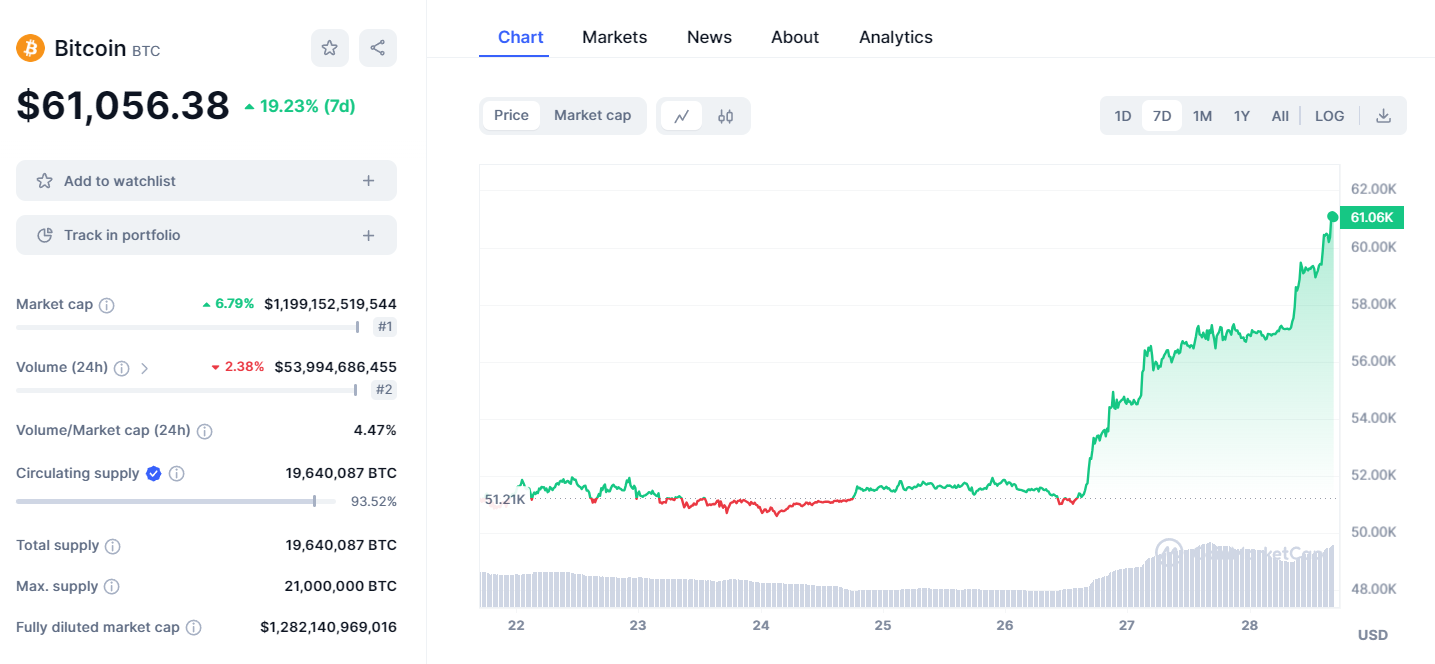The image size is (1435, 664).
Task: Select the Market cap toggle
Action: click(592, 115)
